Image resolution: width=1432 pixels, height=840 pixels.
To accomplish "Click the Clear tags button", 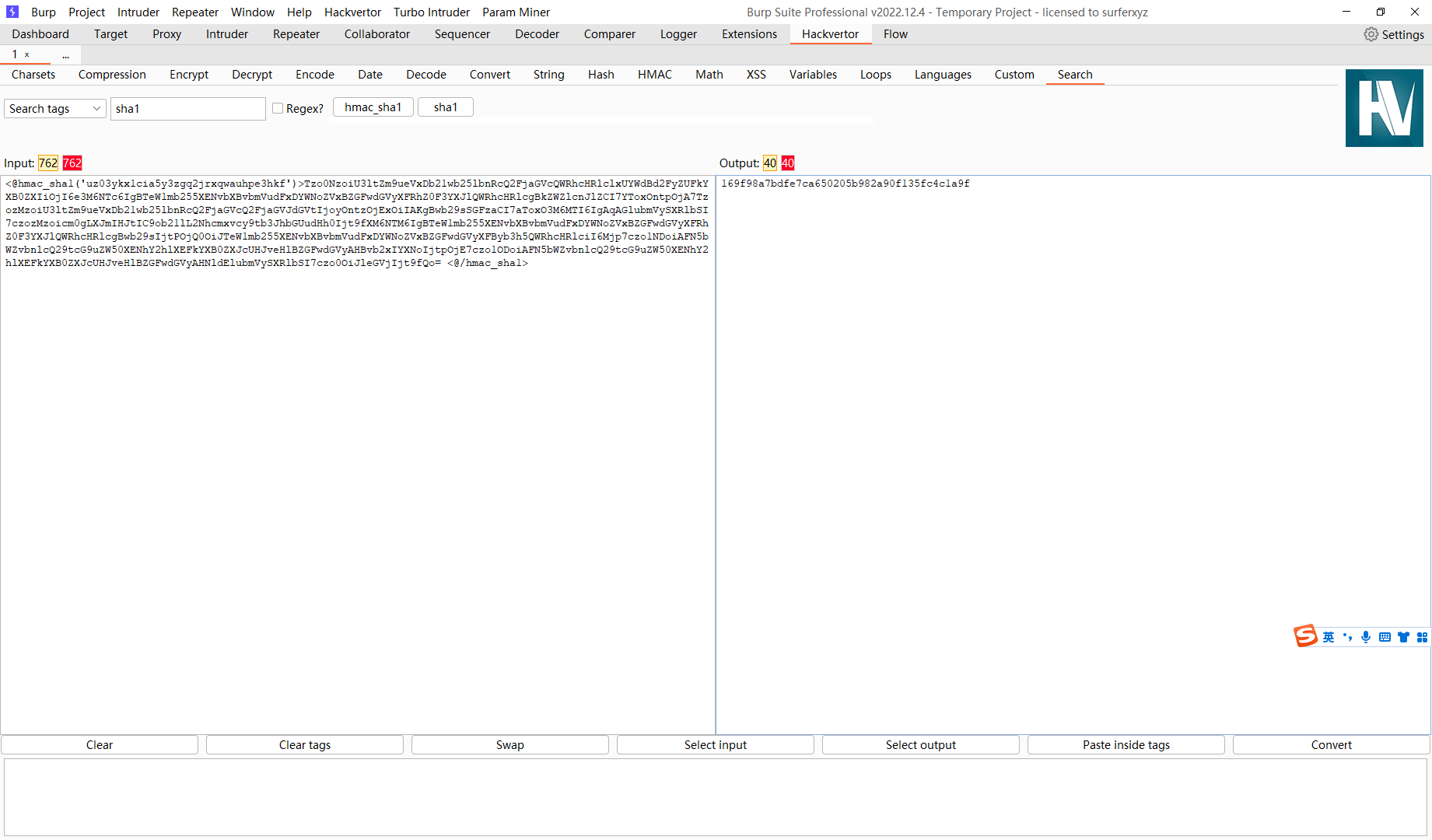I will tap(305, 745).
